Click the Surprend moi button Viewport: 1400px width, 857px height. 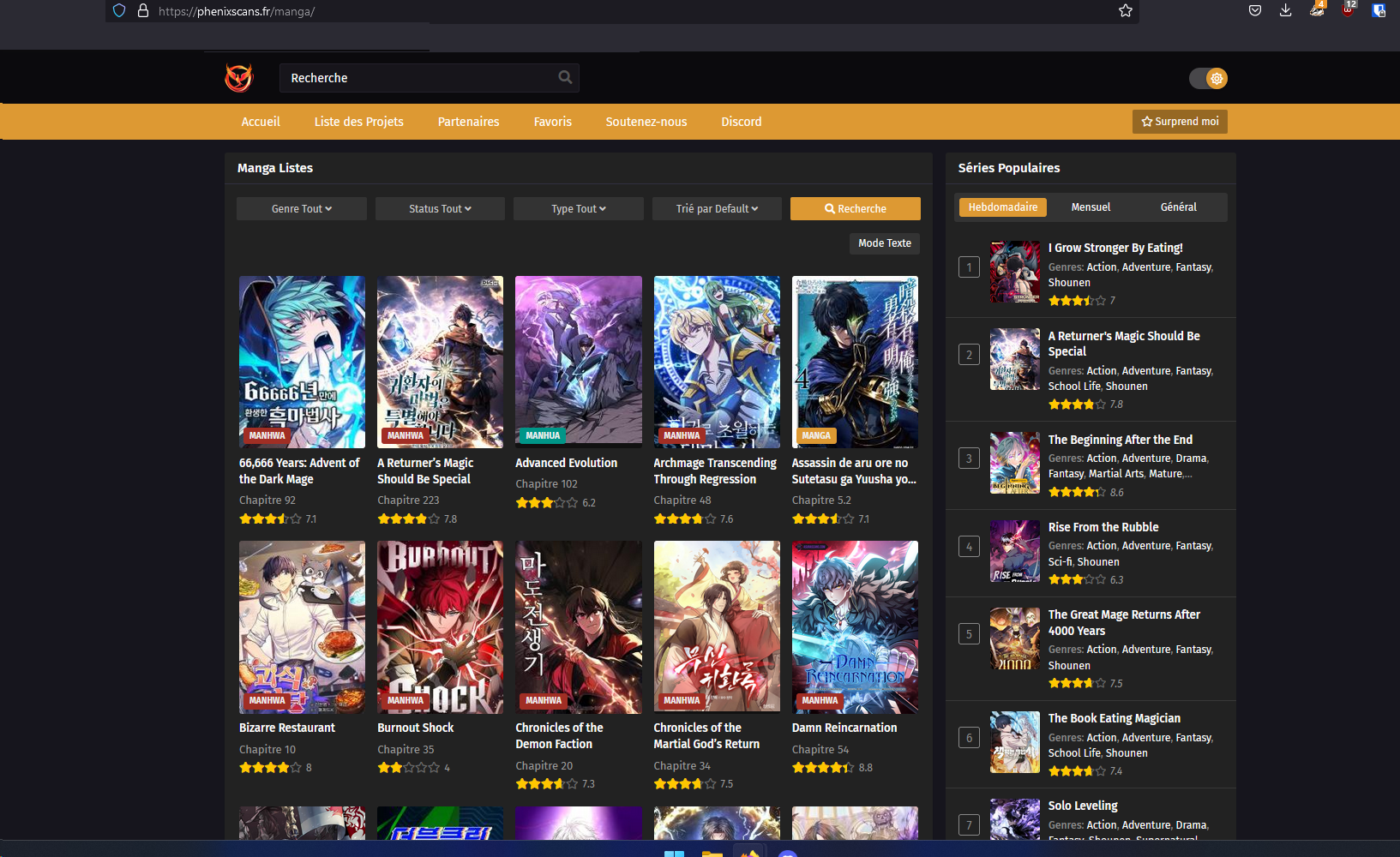(x=1179, y=122)
